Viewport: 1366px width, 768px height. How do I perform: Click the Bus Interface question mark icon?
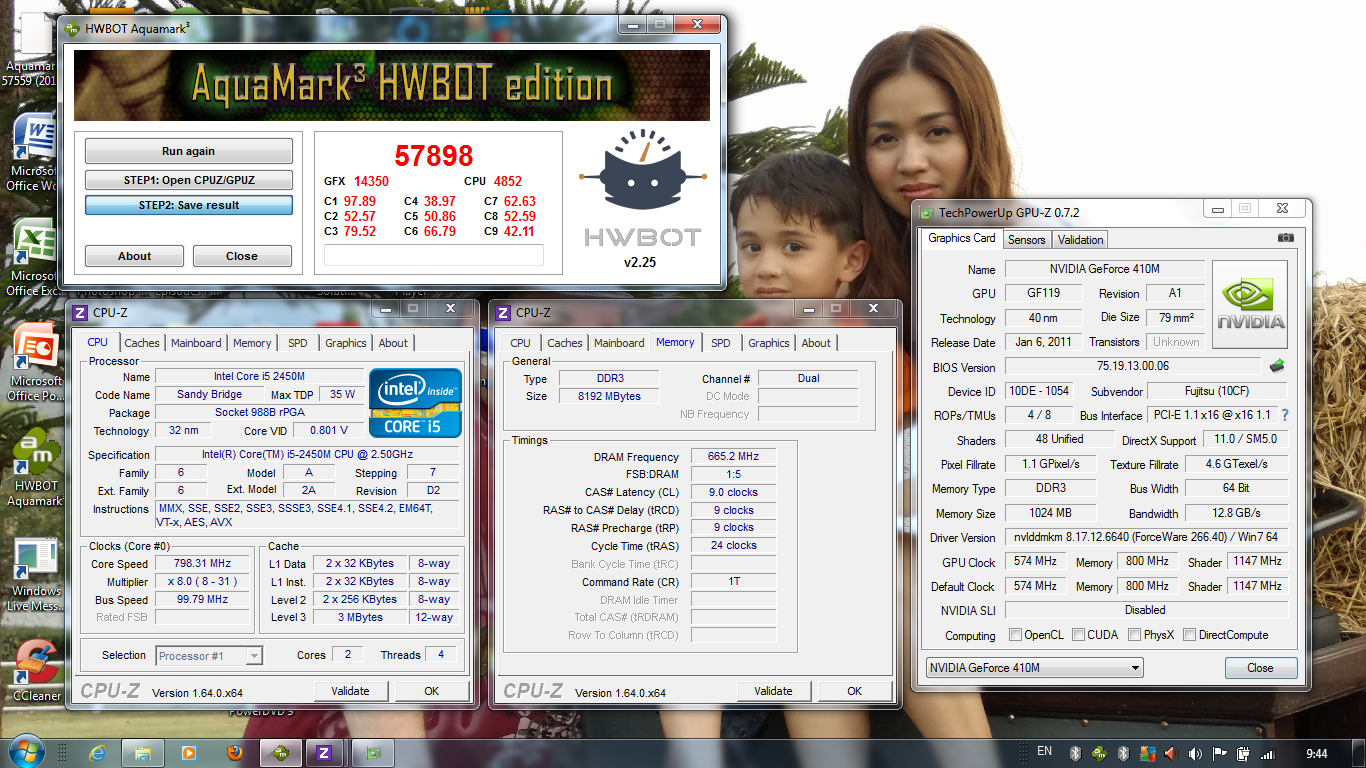[x=1285, y=415]
